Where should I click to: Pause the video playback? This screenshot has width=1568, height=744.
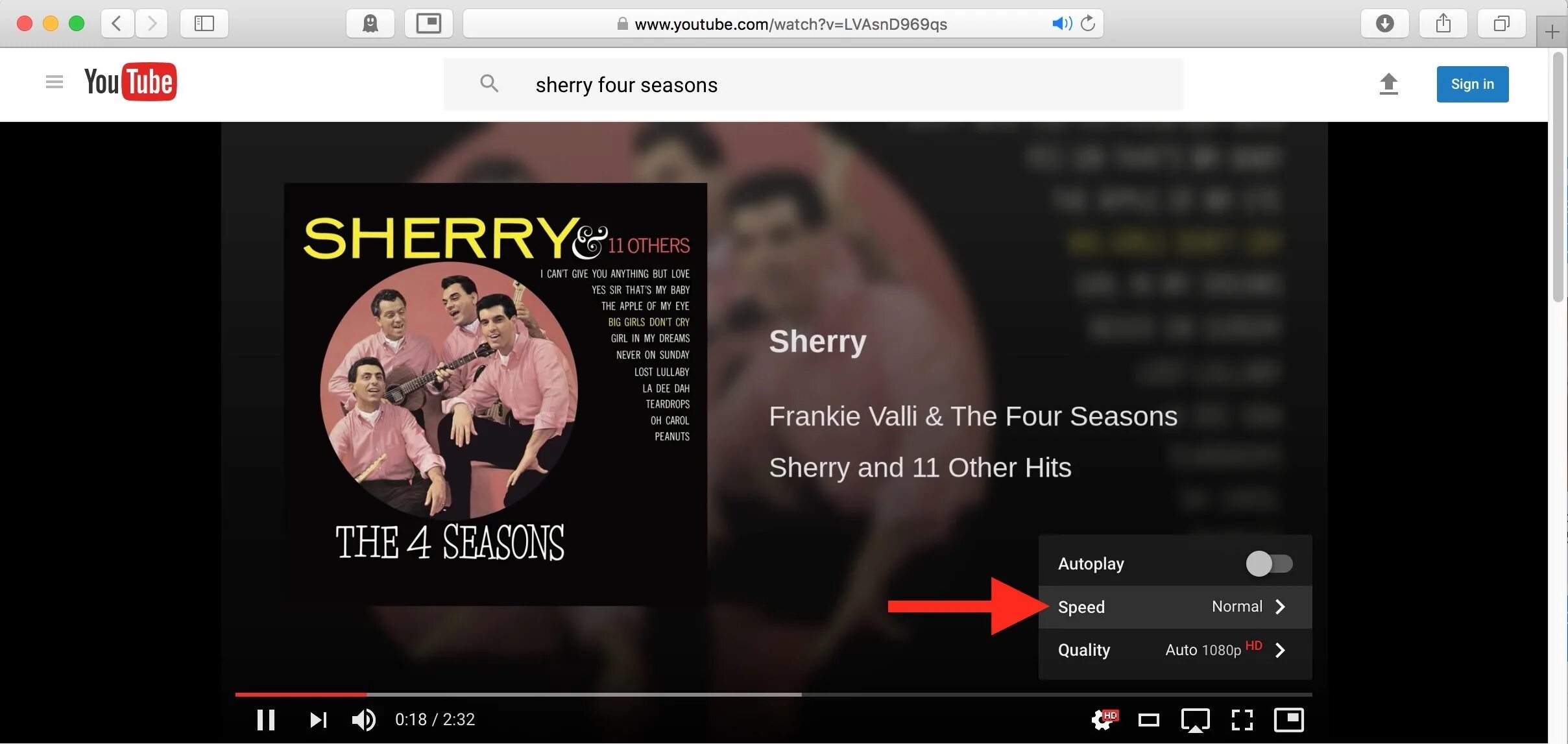266,719
